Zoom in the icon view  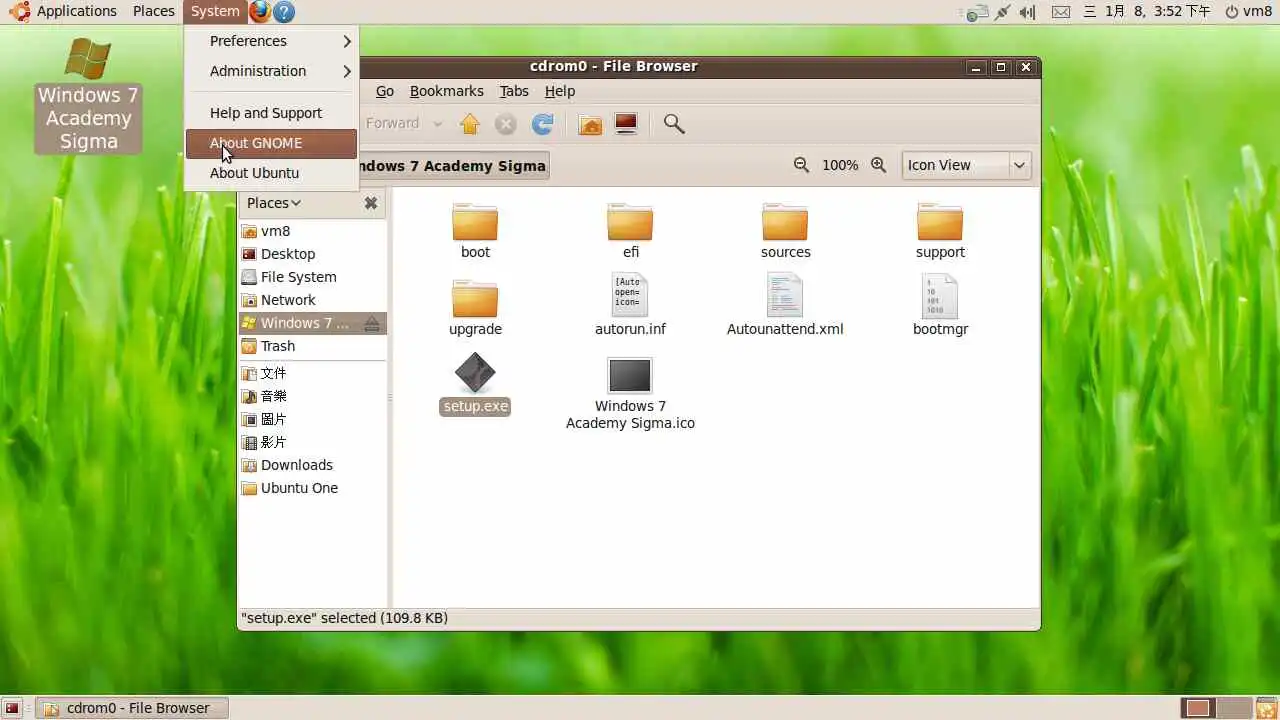[878, 165]
